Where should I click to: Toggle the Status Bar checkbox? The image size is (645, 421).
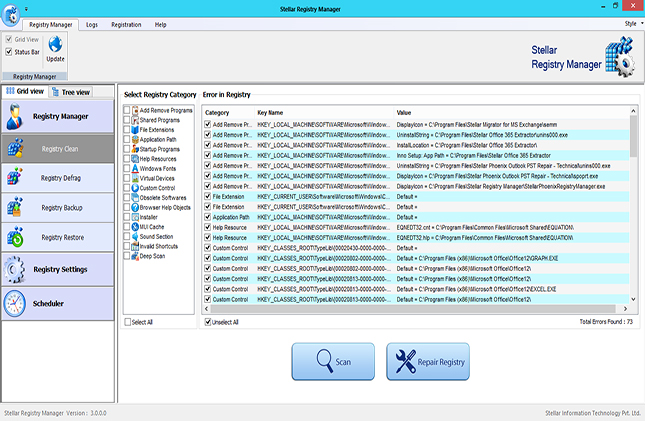coord(9,52)
